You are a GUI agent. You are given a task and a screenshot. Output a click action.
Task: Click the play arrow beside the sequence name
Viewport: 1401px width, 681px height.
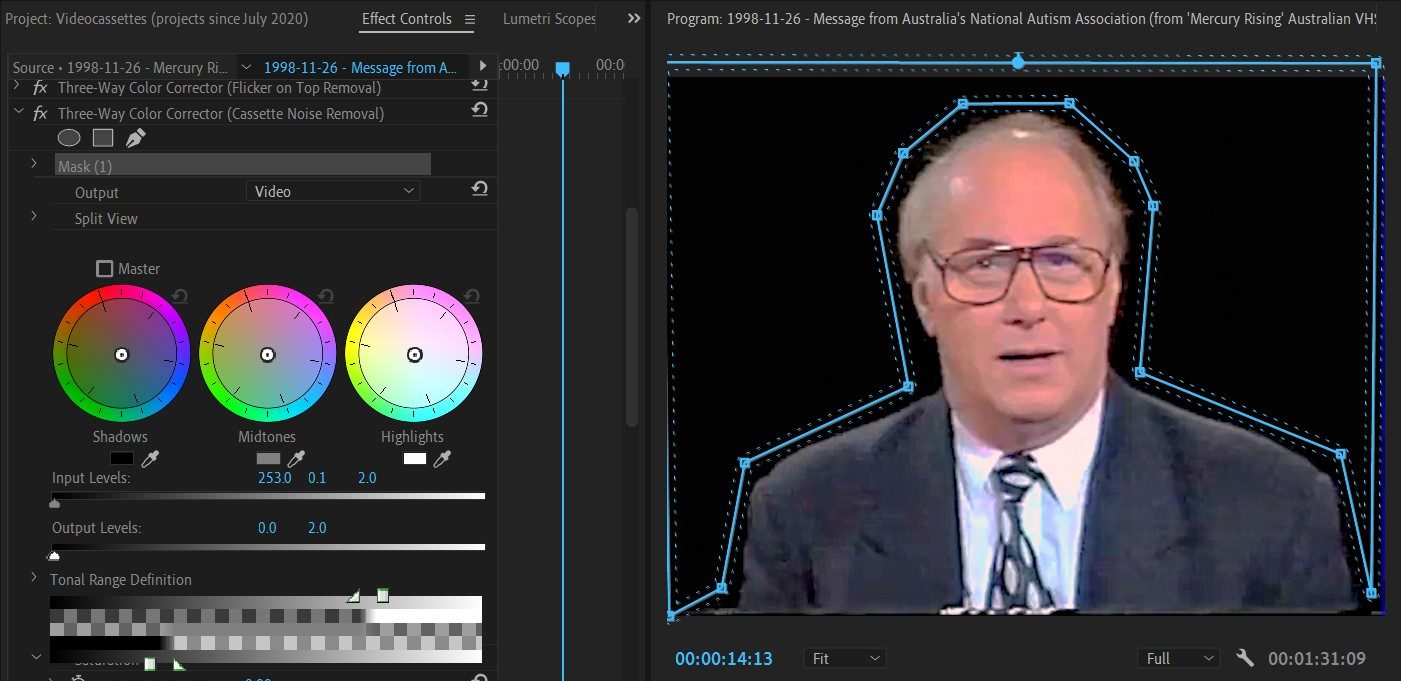pyautogui.click(x=483, y=66)
